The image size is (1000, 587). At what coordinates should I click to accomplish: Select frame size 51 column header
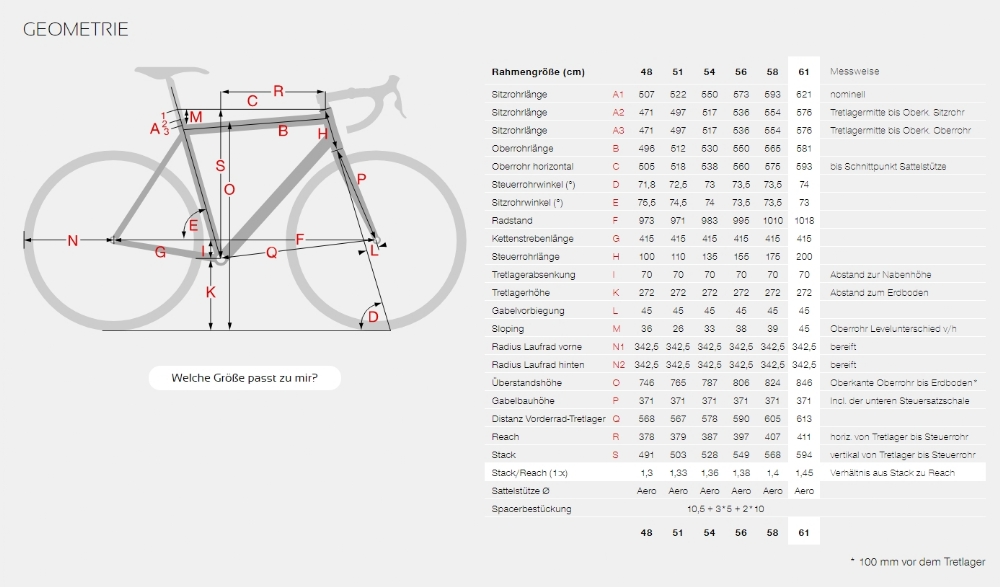(x=677, y=72)
